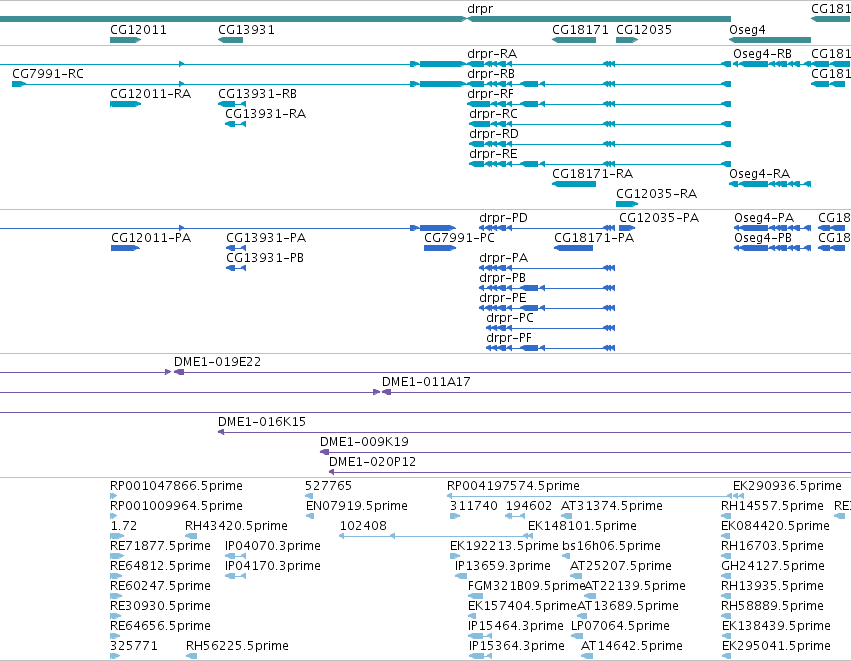Open the drpr-RA transcript

599,64
